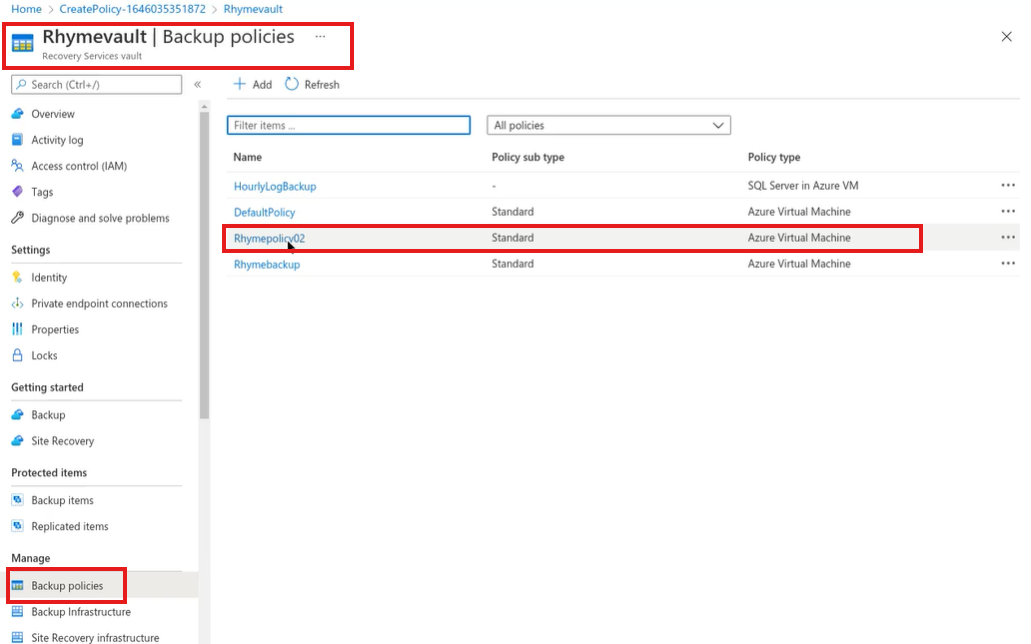
Task: Open Activity log in the left menu
Action: tap(57, 139)
